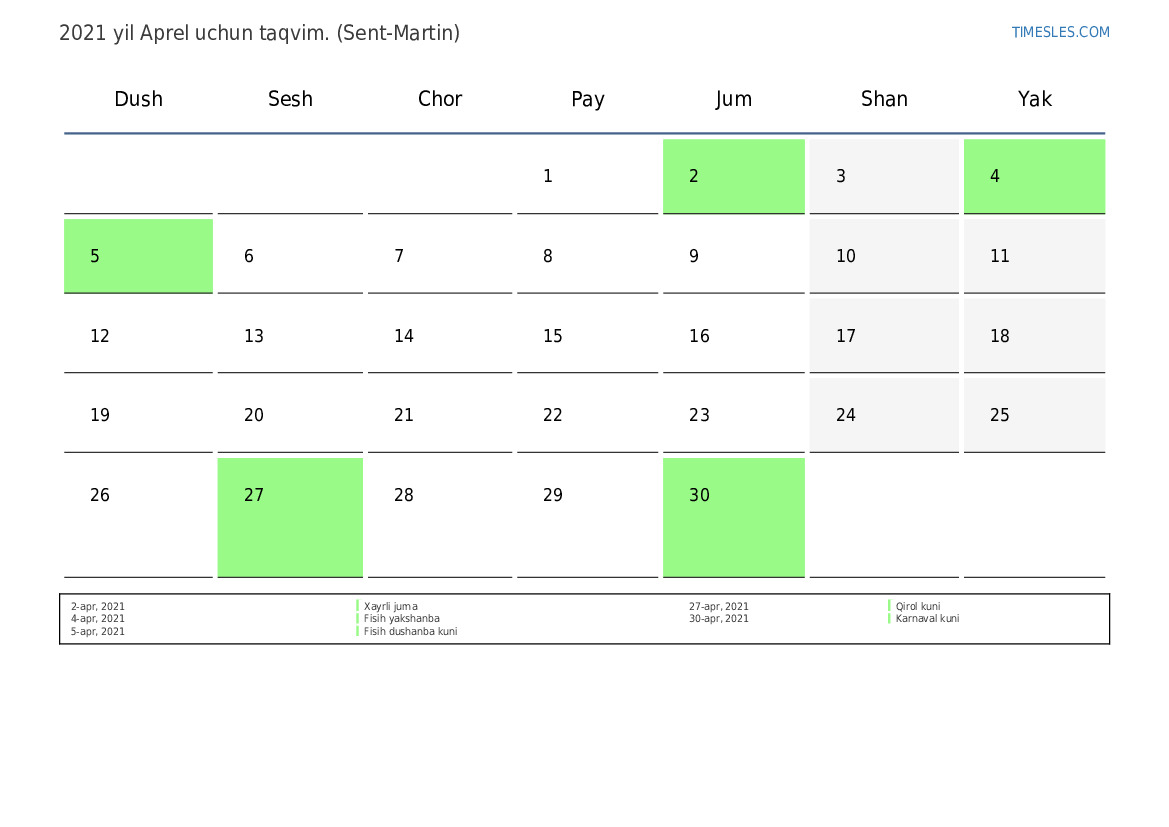Open the TIMESLES.COM link
This screenshot has width=1169, height=827.
(x=1060, y=32)
